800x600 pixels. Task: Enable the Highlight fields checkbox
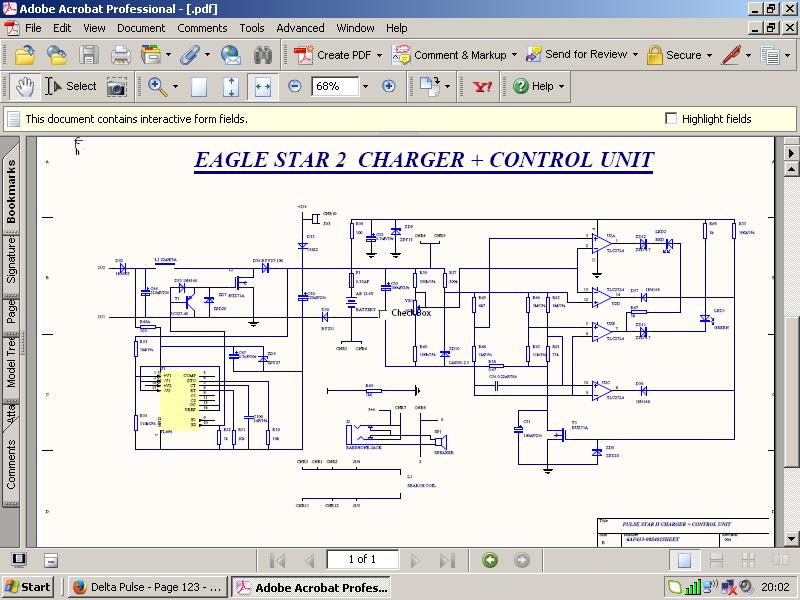click(671, 119)
